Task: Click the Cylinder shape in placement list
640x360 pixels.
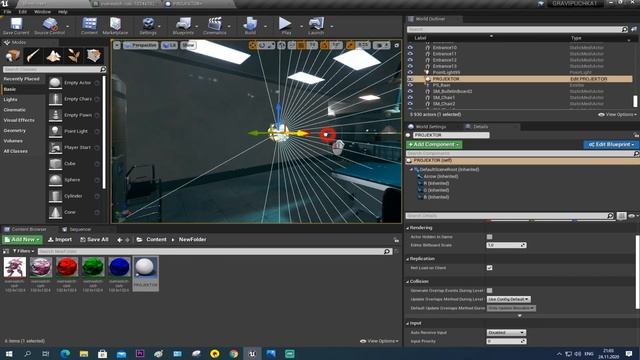Action: point(73,196)
